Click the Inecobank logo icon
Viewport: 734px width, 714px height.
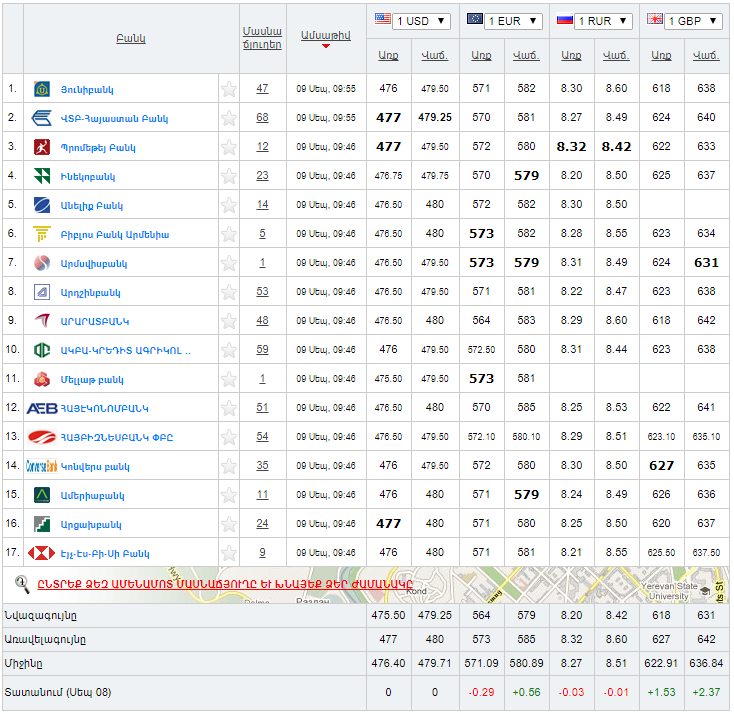42,176
